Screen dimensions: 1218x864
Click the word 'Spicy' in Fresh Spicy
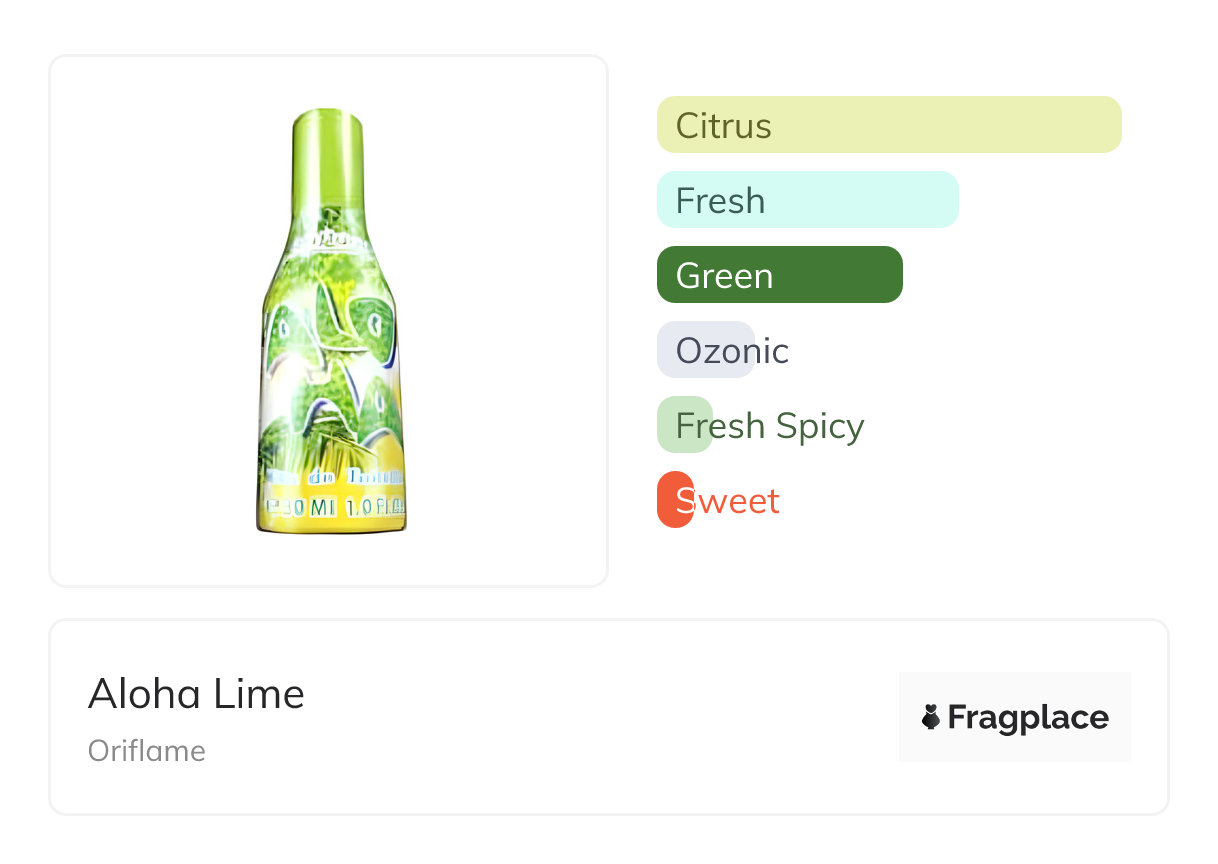pyautogui.click(x=819, y=426)
